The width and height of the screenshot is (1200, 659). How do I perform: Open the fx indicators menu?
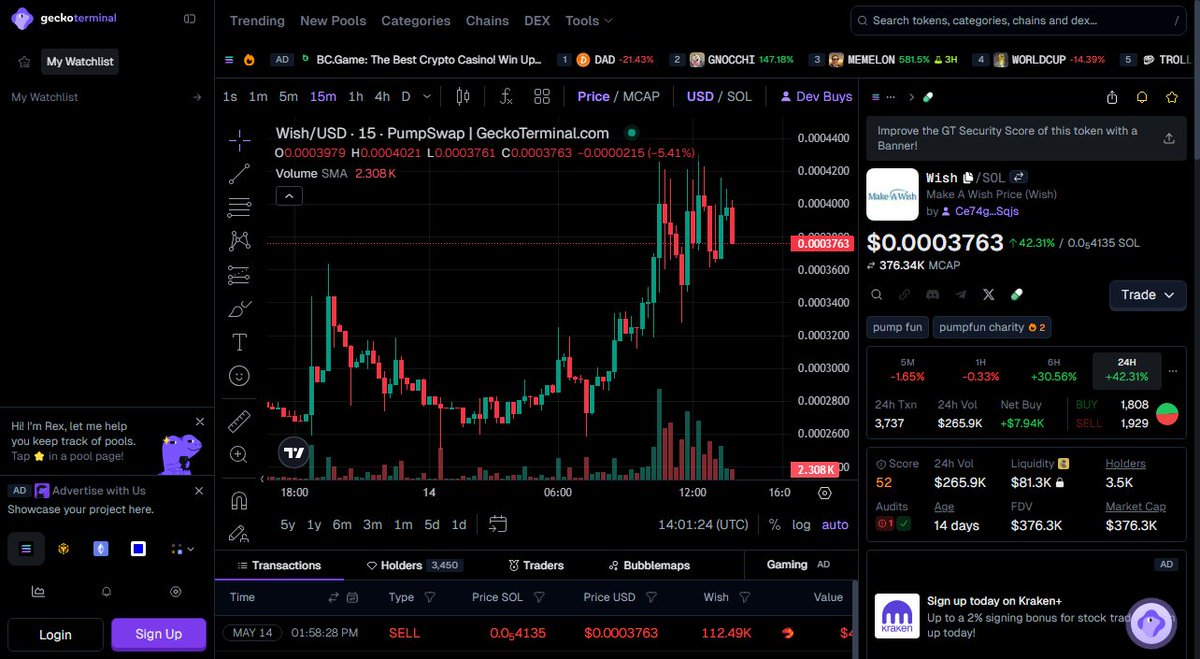click(507, 97)
